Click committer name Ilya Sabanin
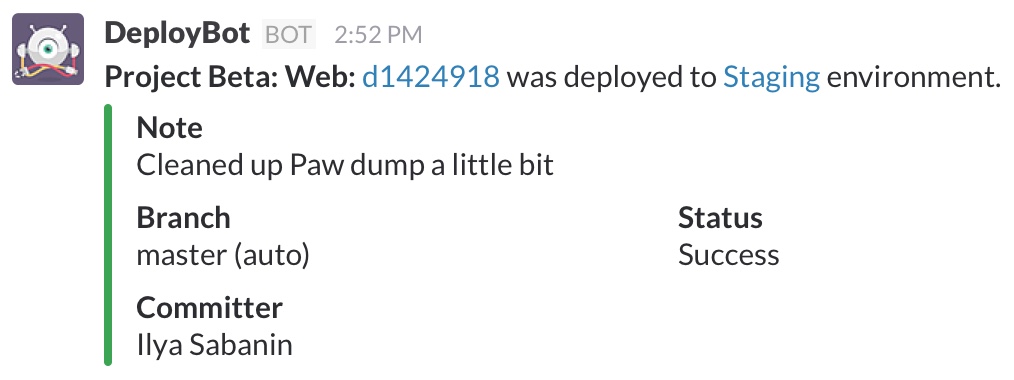This screenshot has width=1014, height=380. click(215, 345)
